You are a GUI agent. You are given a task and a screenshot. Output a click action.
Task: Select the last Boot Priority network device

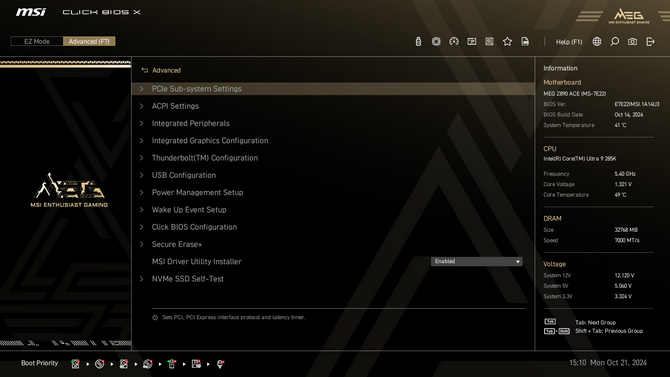(220, 364)
